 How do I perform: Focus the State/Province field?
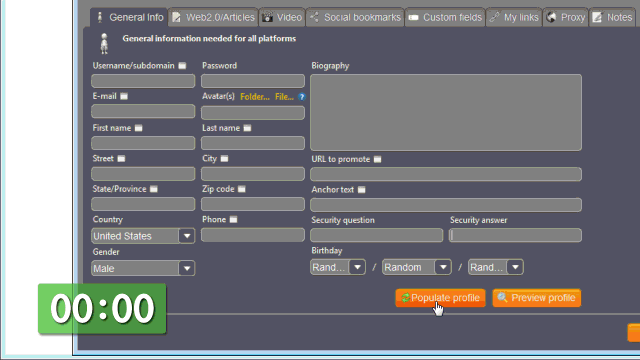coord(143,204)
